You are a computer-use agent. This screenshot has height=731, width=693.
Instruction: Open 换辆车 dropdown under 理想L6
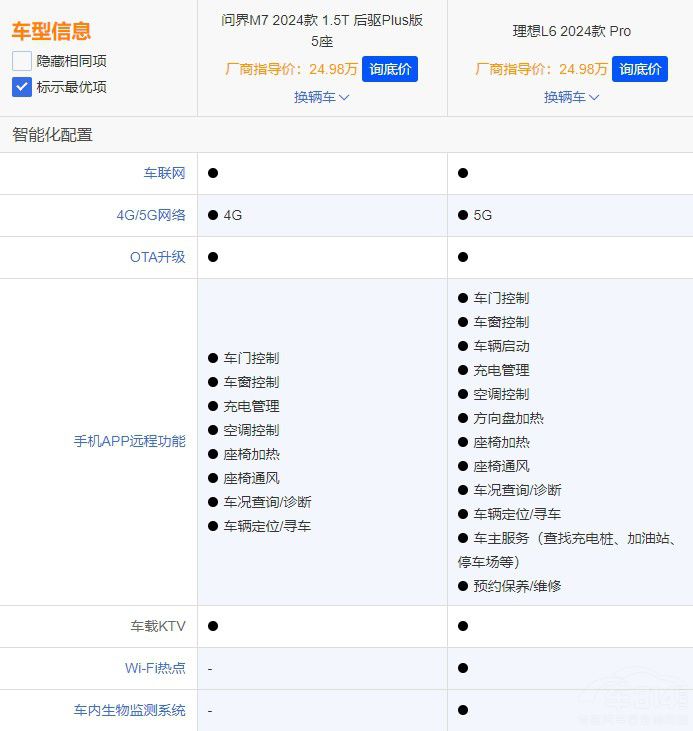[x=572, y=97]
